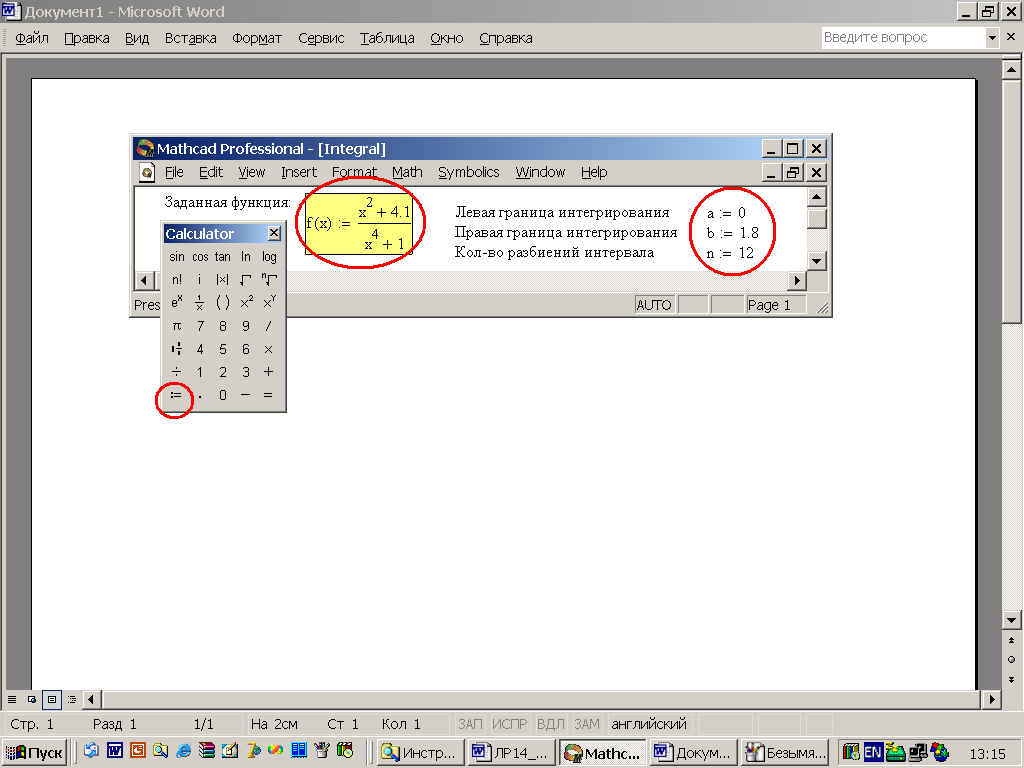Viewport: 1024px width, 768px height.
Task: Open the Файл menu in Word
Action: pyautogui.click(x=32, y=39)
